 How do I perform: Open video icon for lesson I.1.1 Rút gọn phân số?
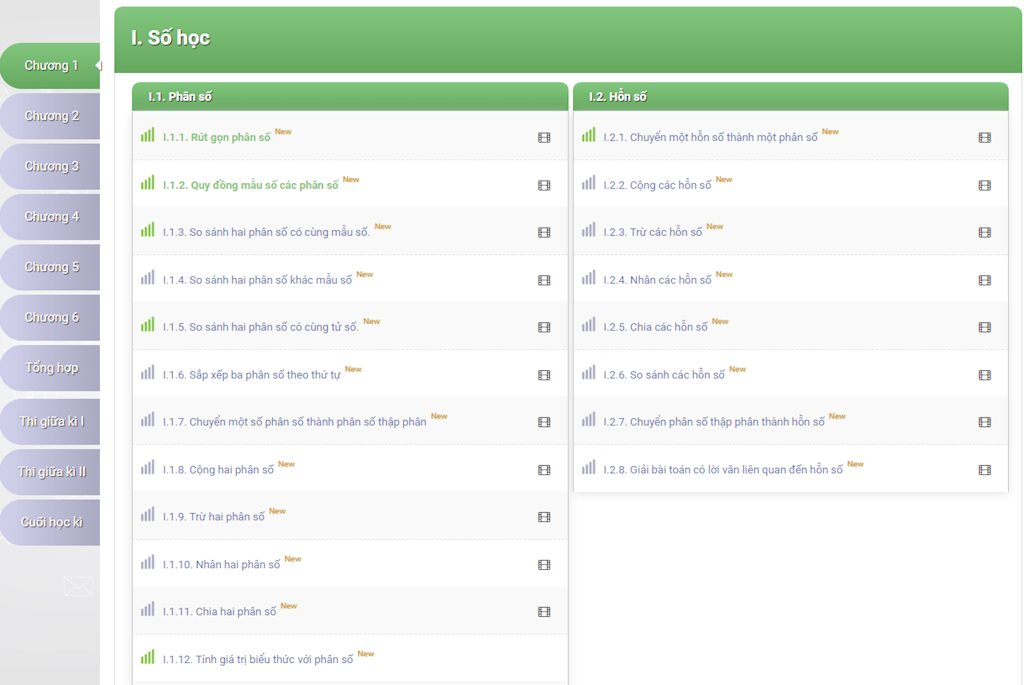click(544, 138)
